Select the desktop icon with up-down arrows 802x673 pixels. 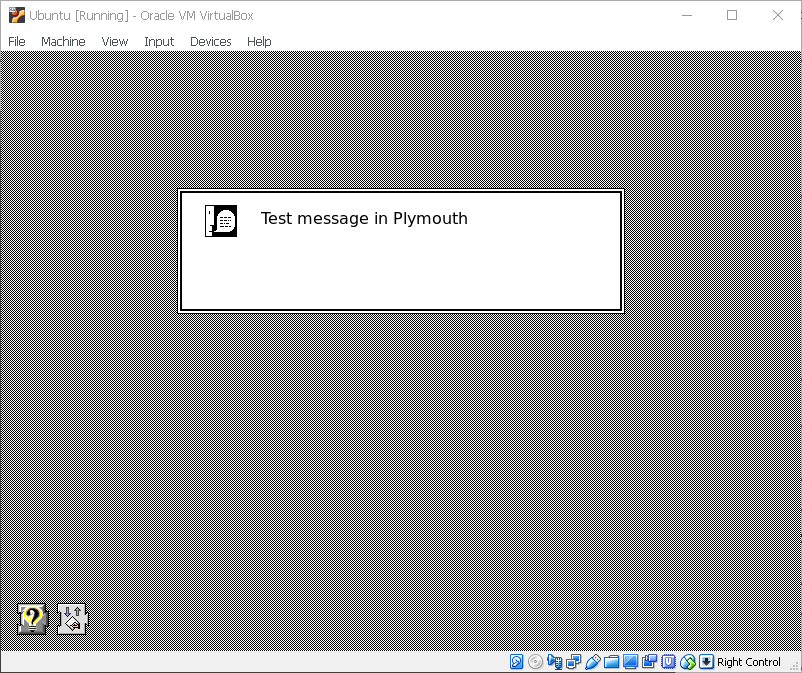[71, 619]
